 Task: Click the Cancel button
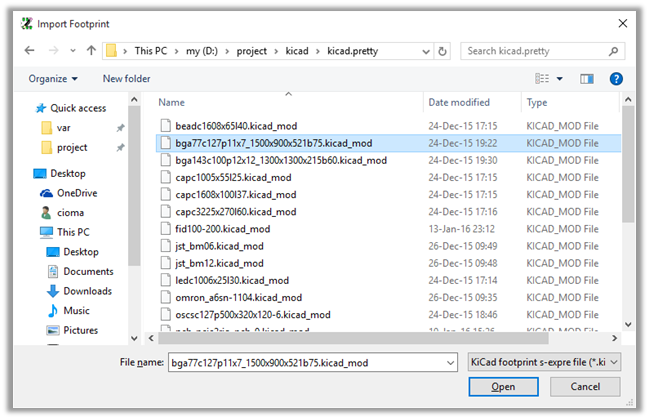point(581,387)
